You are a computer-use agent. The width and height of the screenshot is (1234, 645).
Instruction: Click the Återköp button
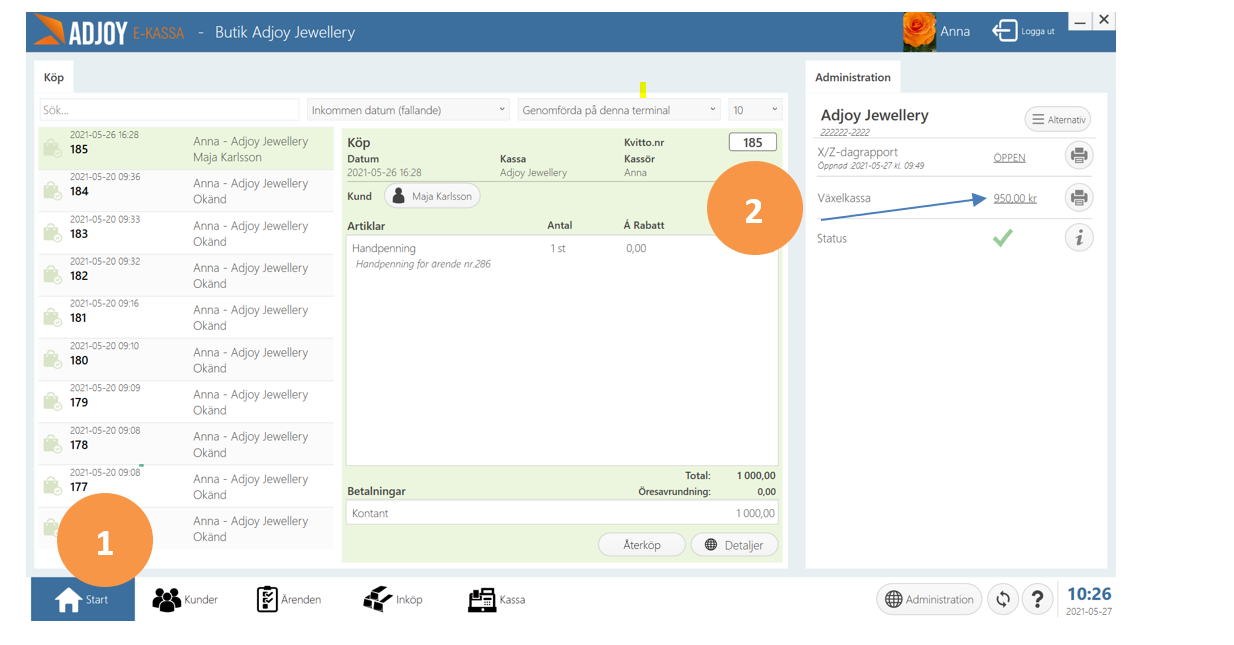(642, 545)
